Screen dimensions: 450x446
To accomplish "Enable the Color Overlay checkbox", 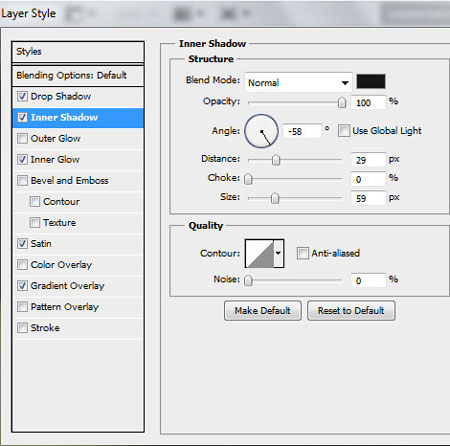I will 22,265.
